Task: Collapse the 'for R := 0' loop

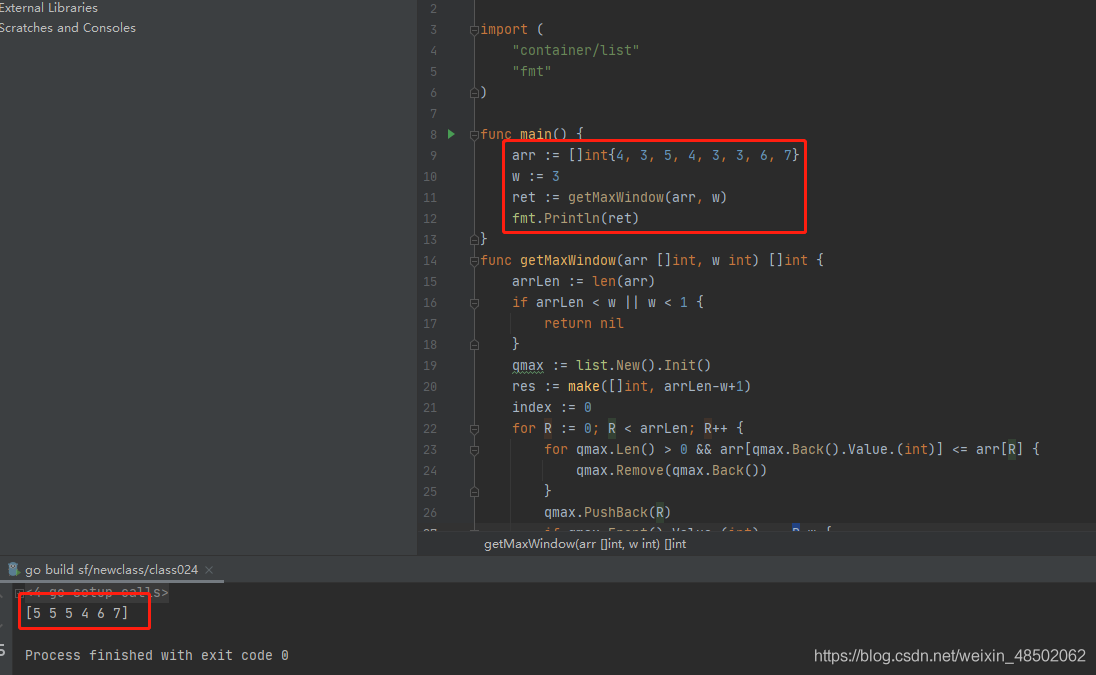Action: [x=474, y=428]
